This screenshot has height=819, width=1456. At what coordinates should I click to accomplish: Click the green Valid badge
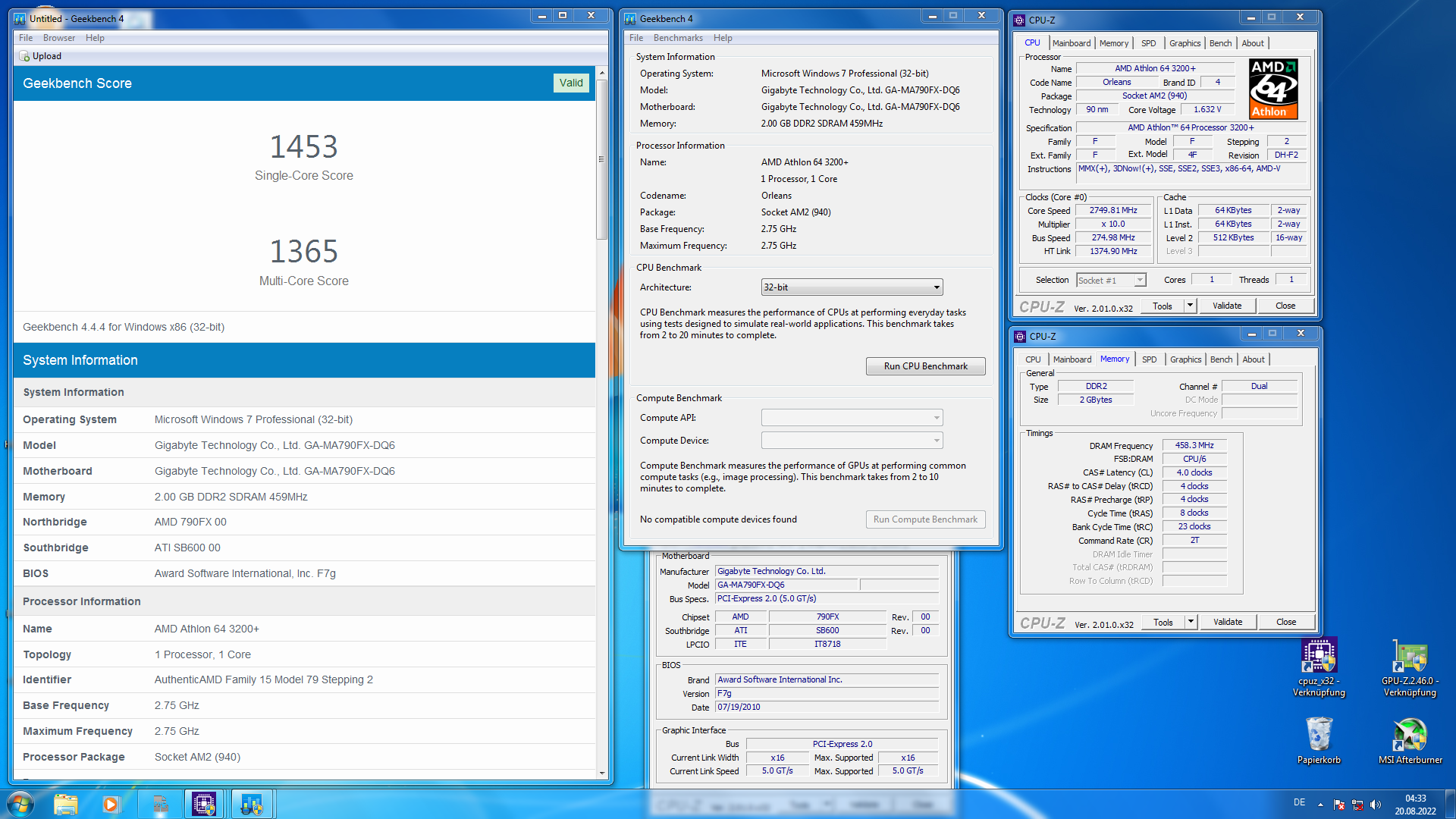(x=571, y=83)
